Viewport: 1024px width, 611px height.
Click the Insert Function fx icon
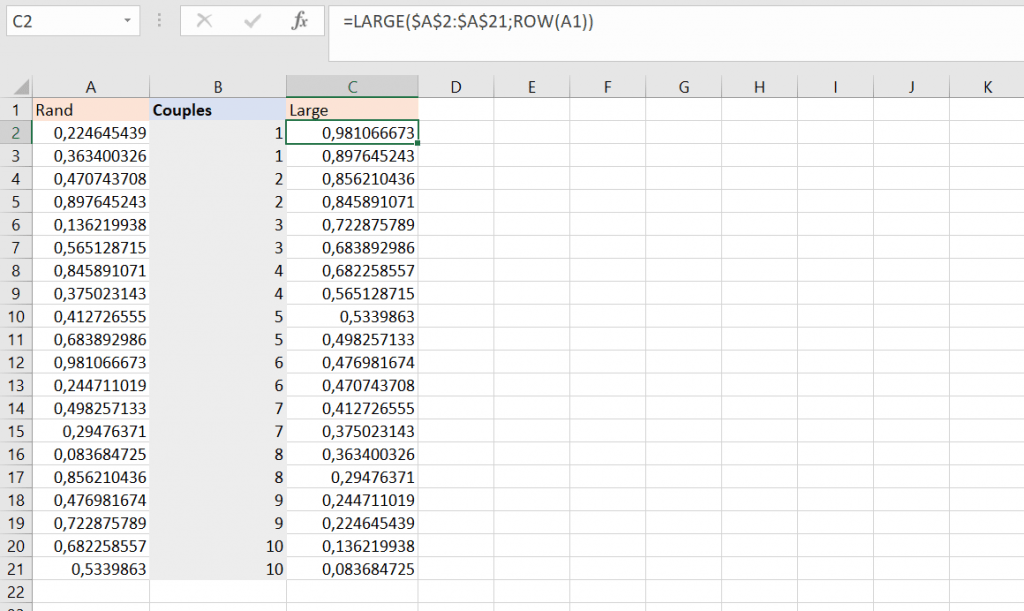coord(299,21)
